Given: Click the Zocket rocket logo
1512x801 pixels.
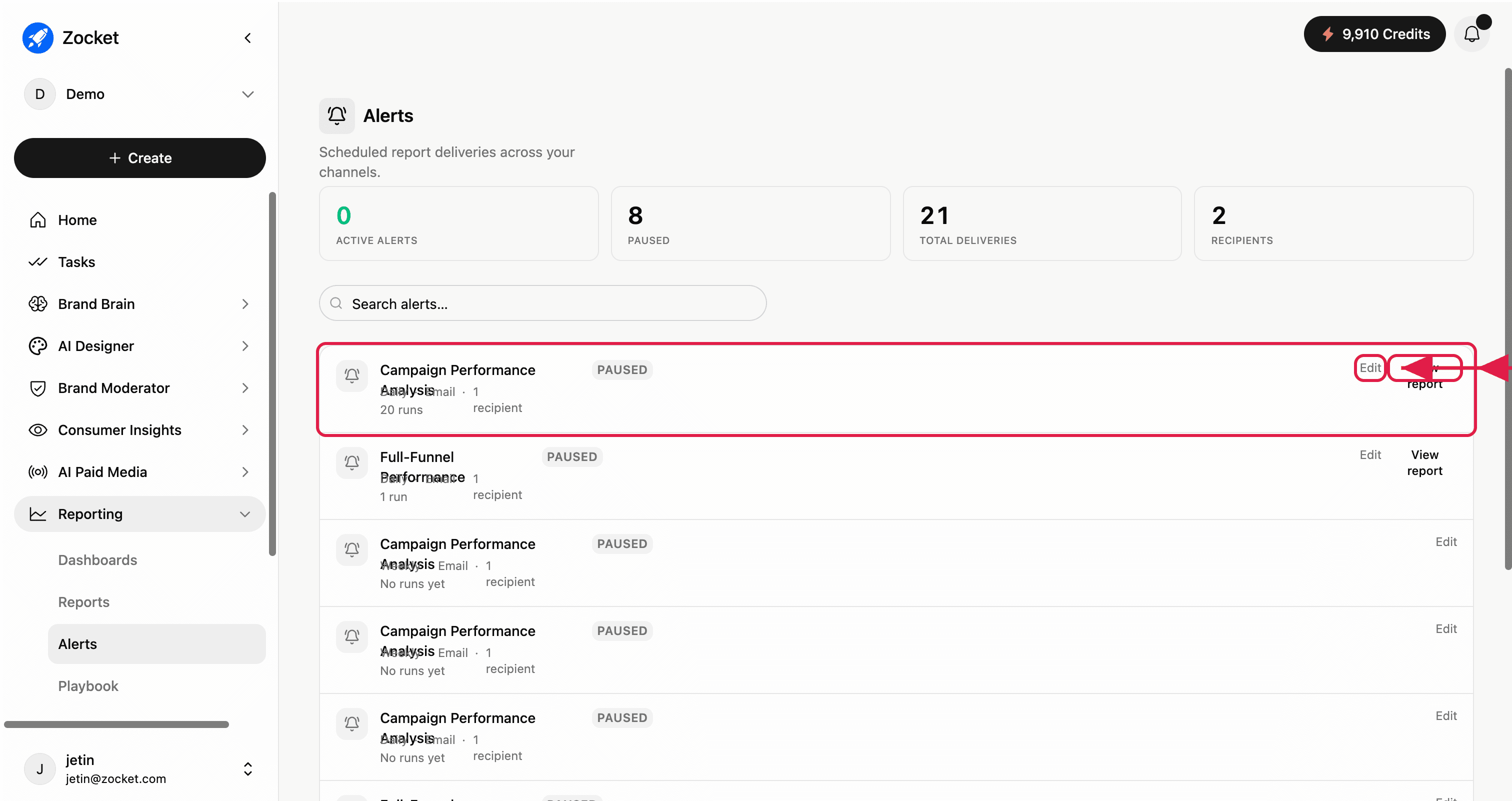Looking at the screenshot, I should pos(37,37).
